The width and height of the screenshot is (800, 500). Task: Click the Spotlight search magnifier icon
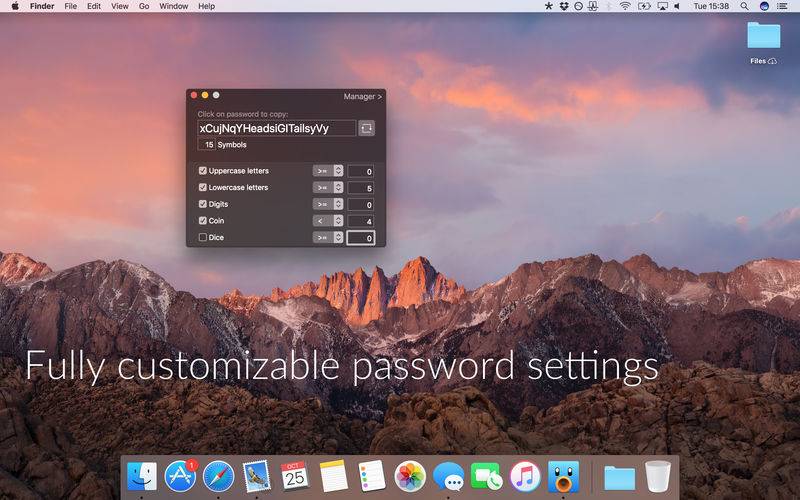[744, 6]
